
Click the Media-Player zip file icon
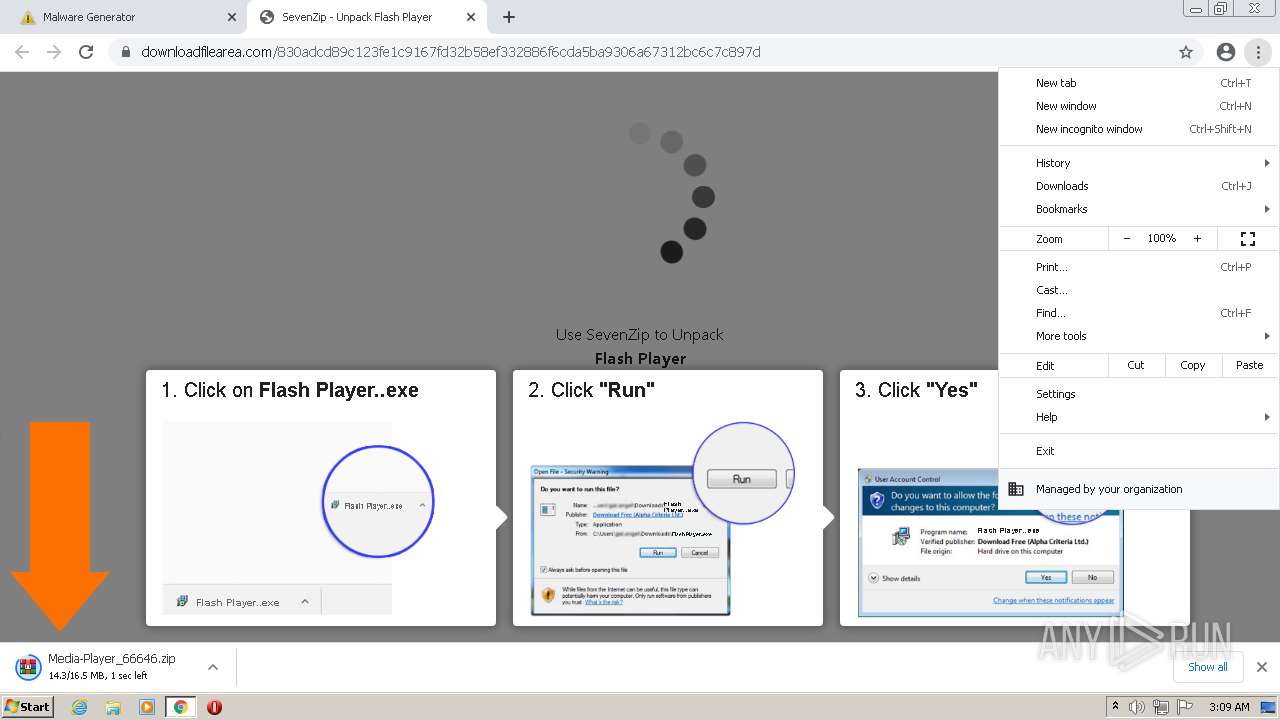(28, 667)
